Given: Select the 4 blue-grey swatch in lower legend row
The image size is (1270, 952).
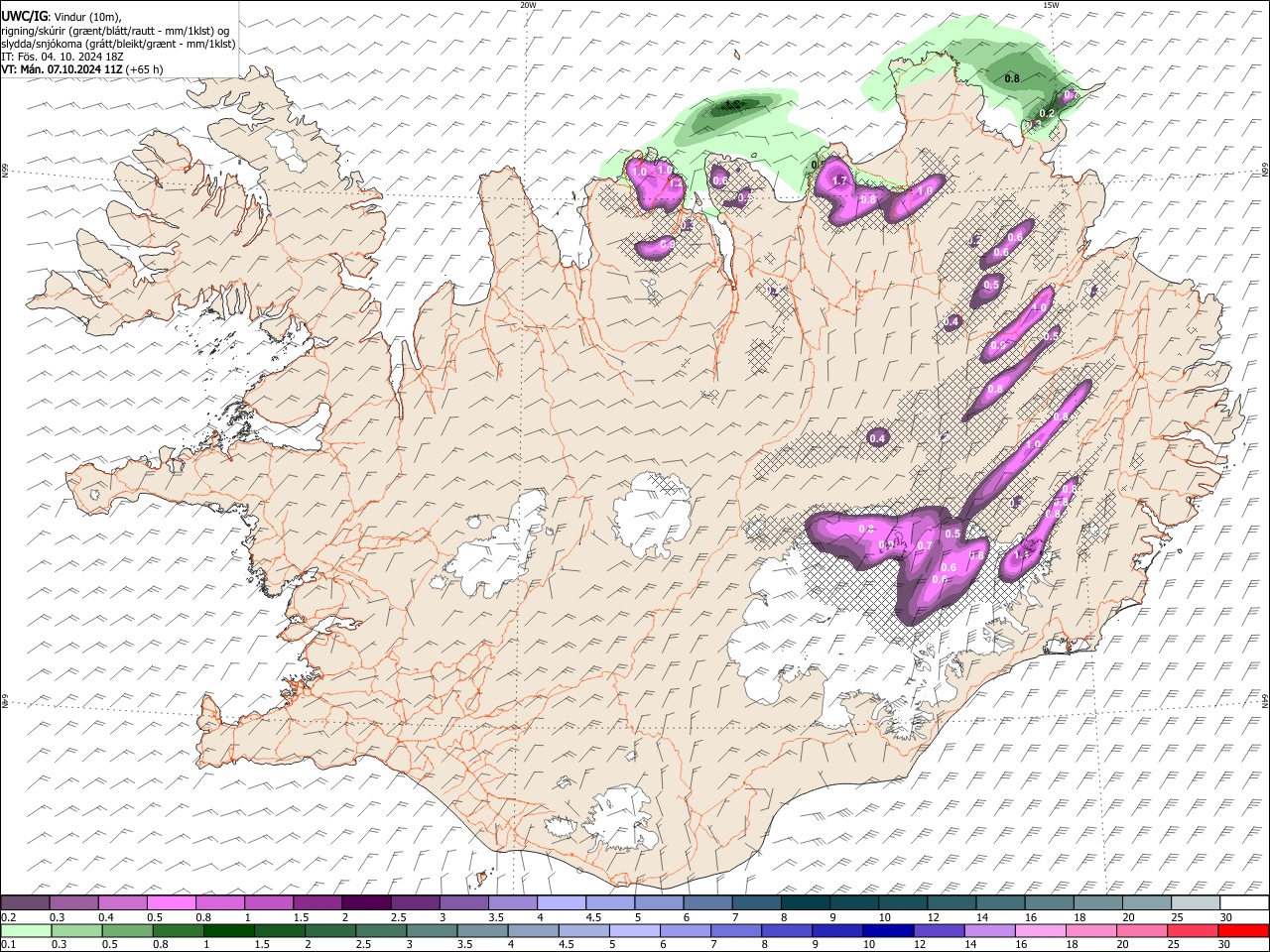Looking at the screenshot, I should coord(534,930).
